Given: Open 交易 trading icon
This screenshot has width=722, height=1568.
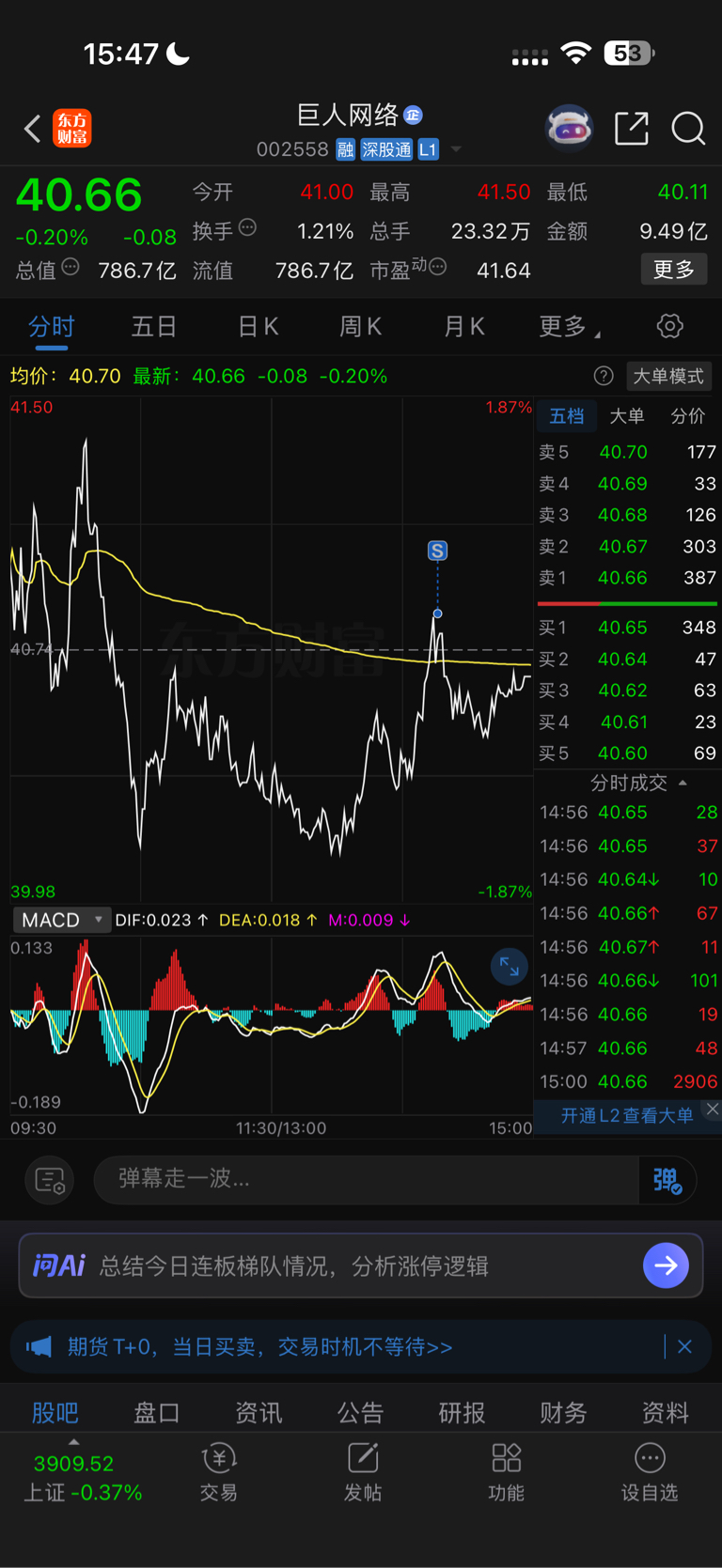Looking at the screenshot, I should (x=219, y=1472).
